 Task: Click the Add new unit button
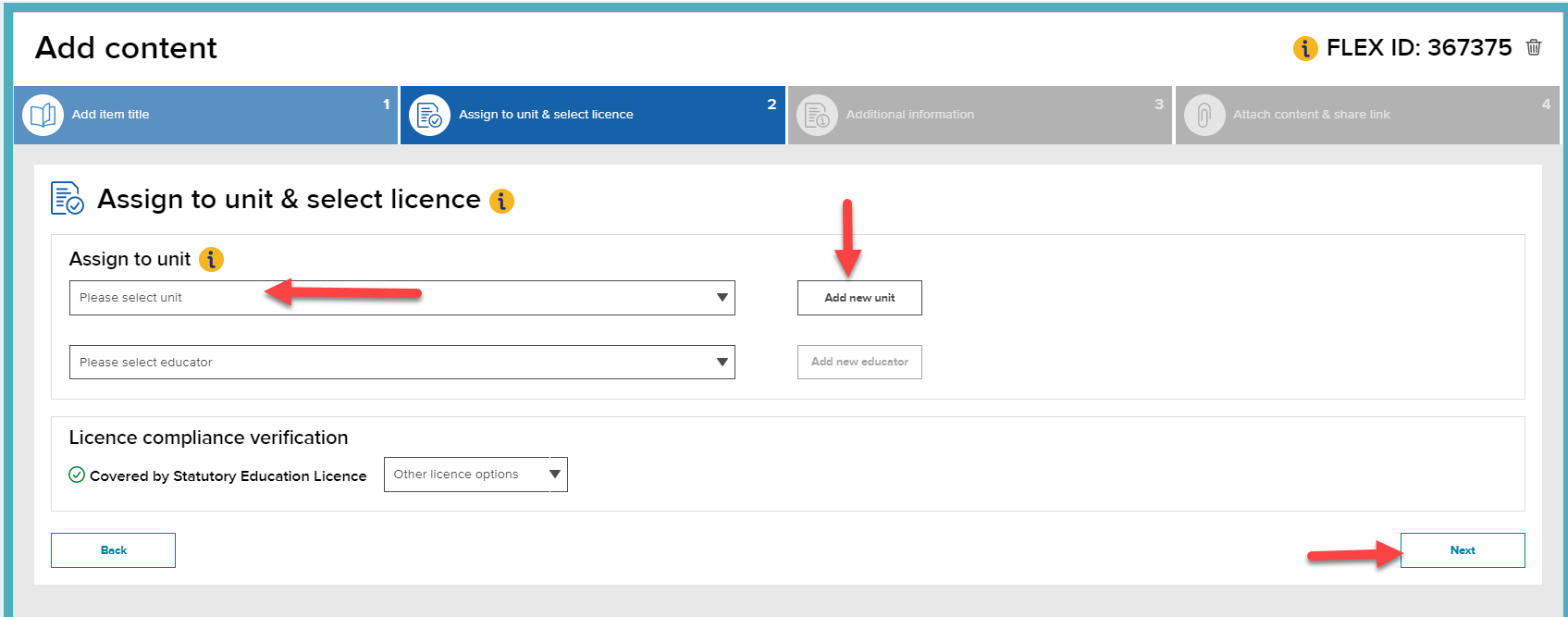pos(859,298)
